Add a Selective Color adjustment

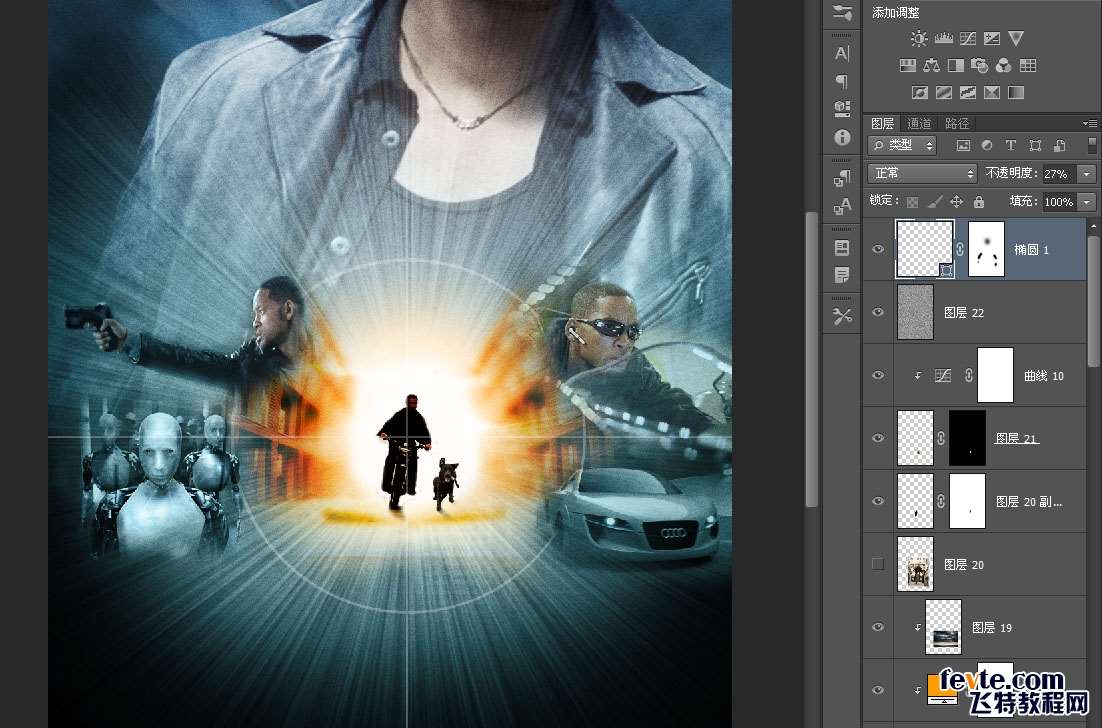992,93
